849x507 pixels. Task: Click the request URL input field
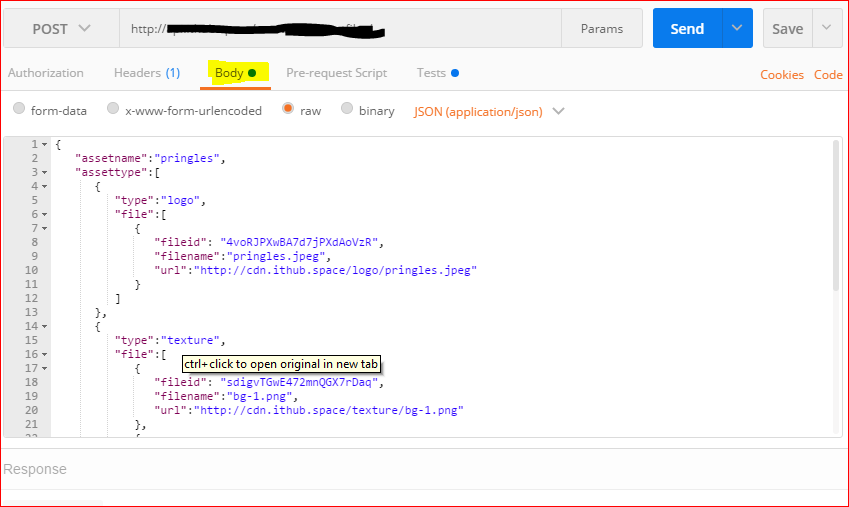click(x=341, y=28)
